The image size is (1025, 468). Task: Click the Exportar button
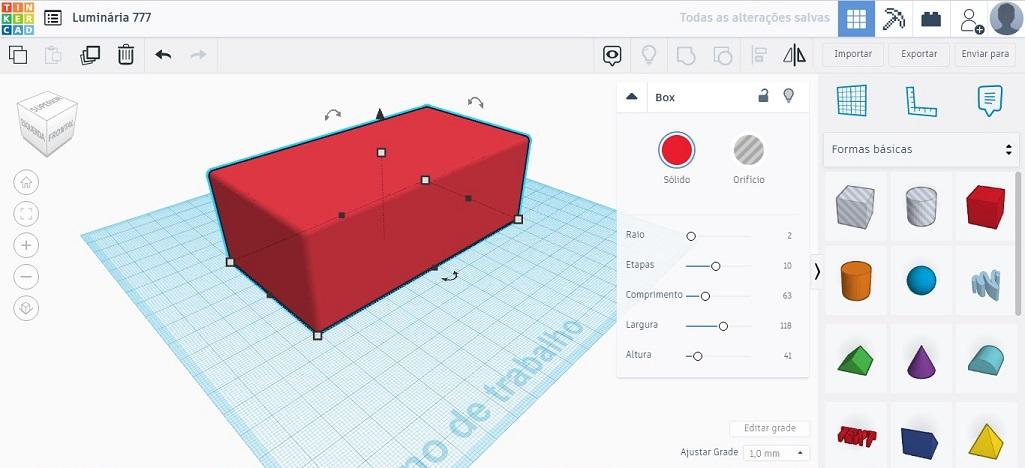919,54
